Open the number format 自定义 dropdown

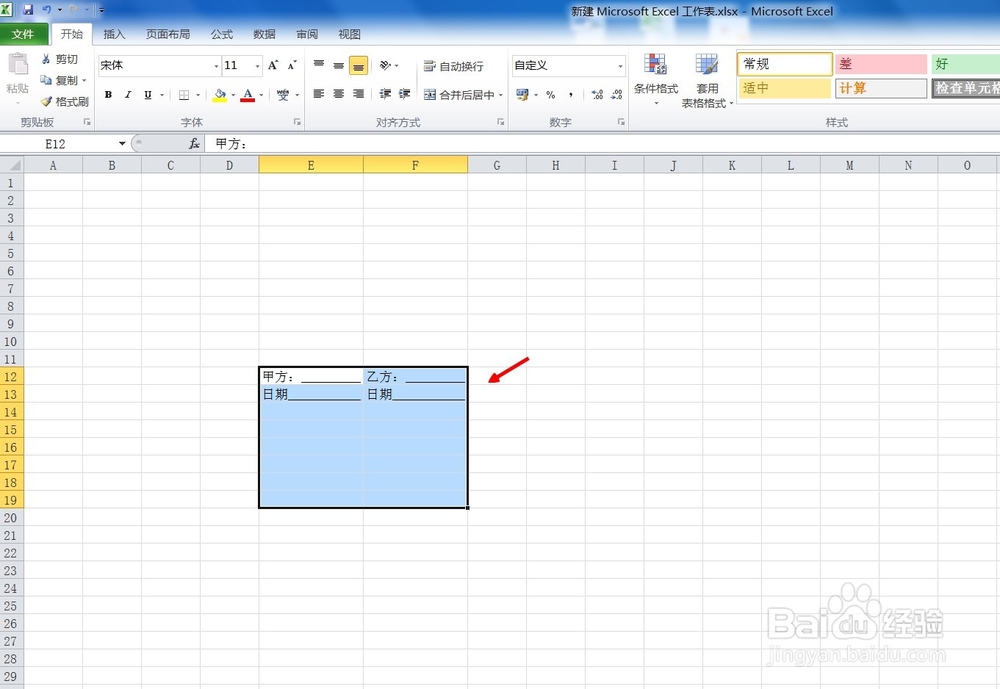click(620, 66)
